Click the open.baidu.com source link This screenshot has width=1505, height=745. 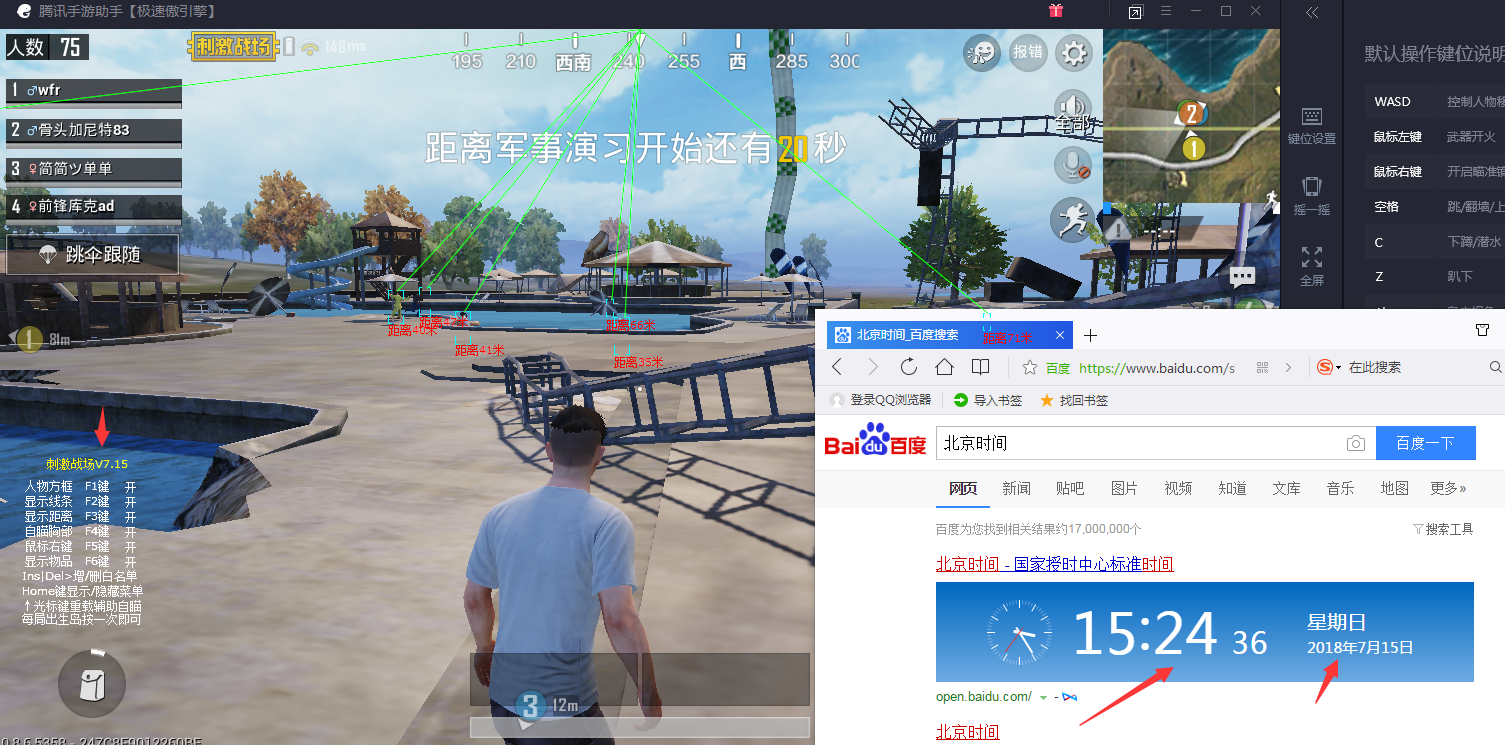click(x=984, y=697)
